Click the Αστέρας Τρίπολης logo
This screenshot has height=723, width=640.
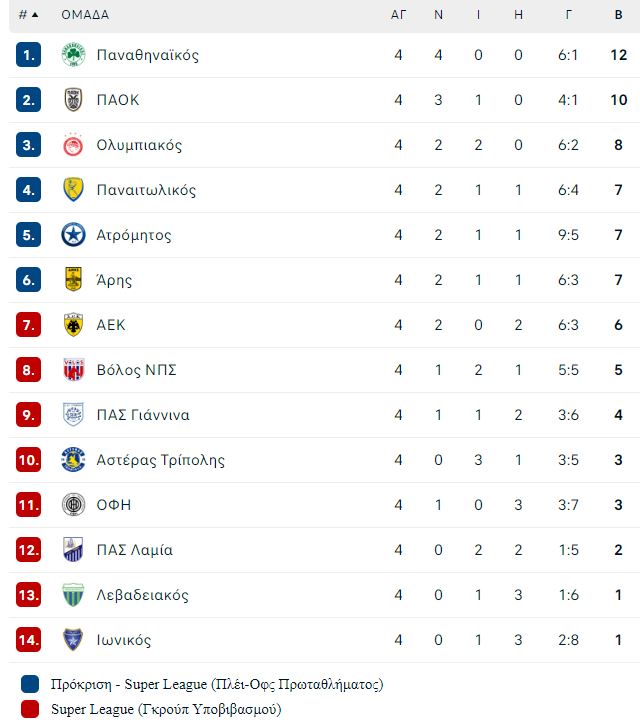tap(73, 460)
